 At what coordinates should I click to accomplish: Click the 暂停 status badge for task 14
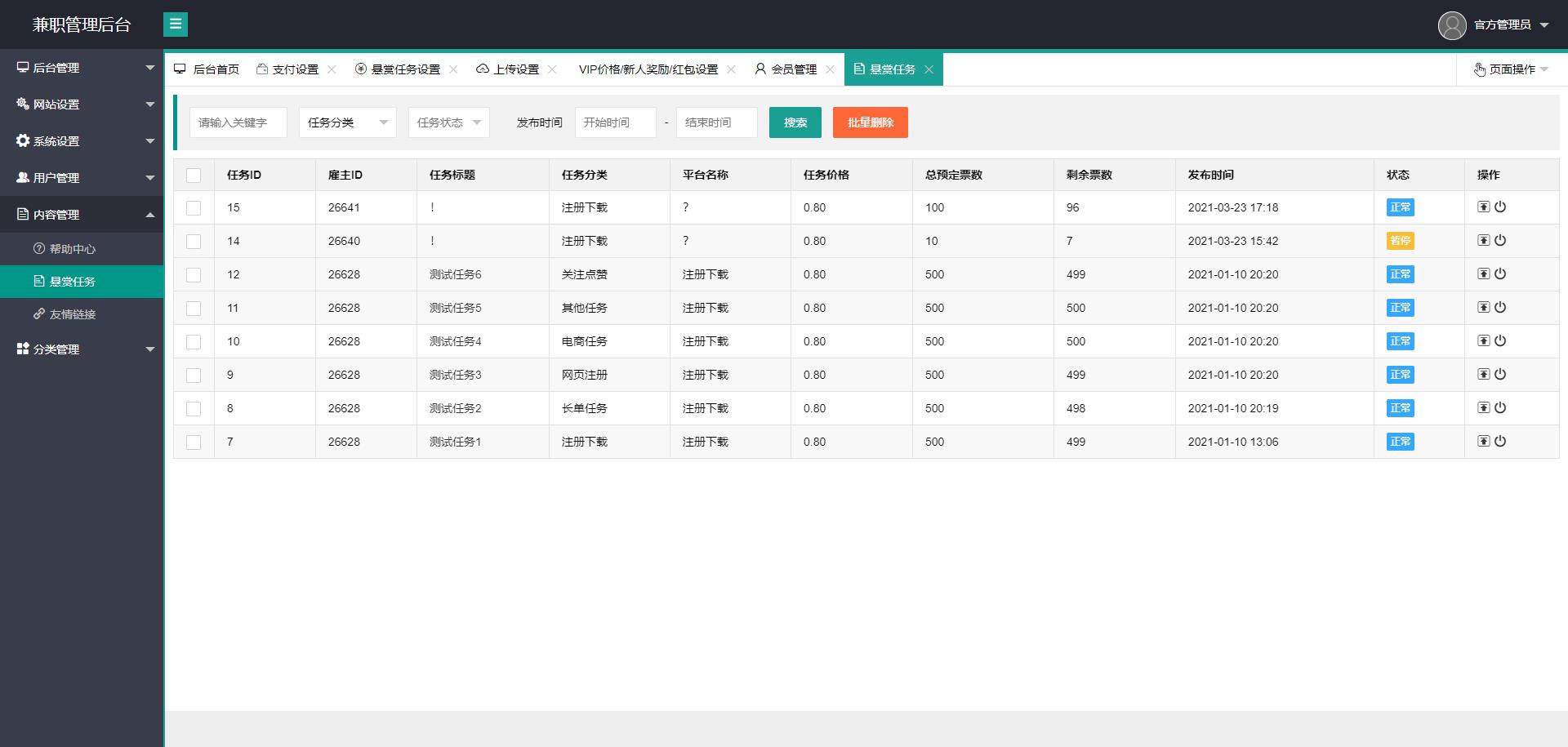(x=1401, y=241)
